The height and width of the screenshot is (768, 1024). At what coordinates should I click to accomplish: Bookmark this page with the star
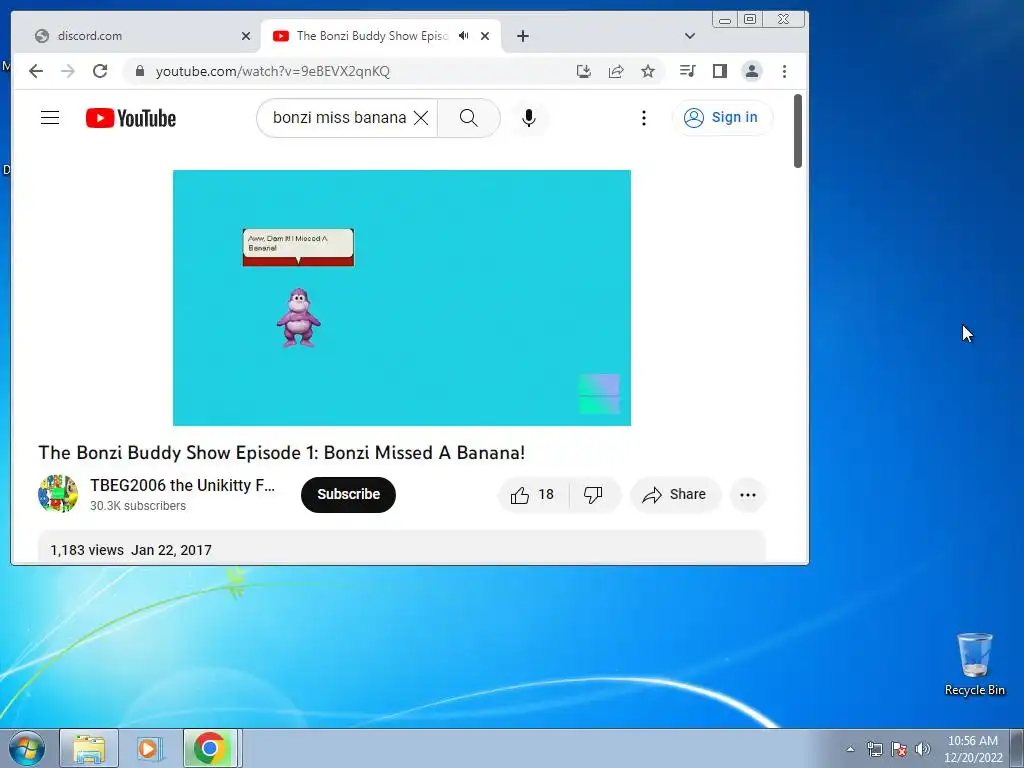(648, 71)
